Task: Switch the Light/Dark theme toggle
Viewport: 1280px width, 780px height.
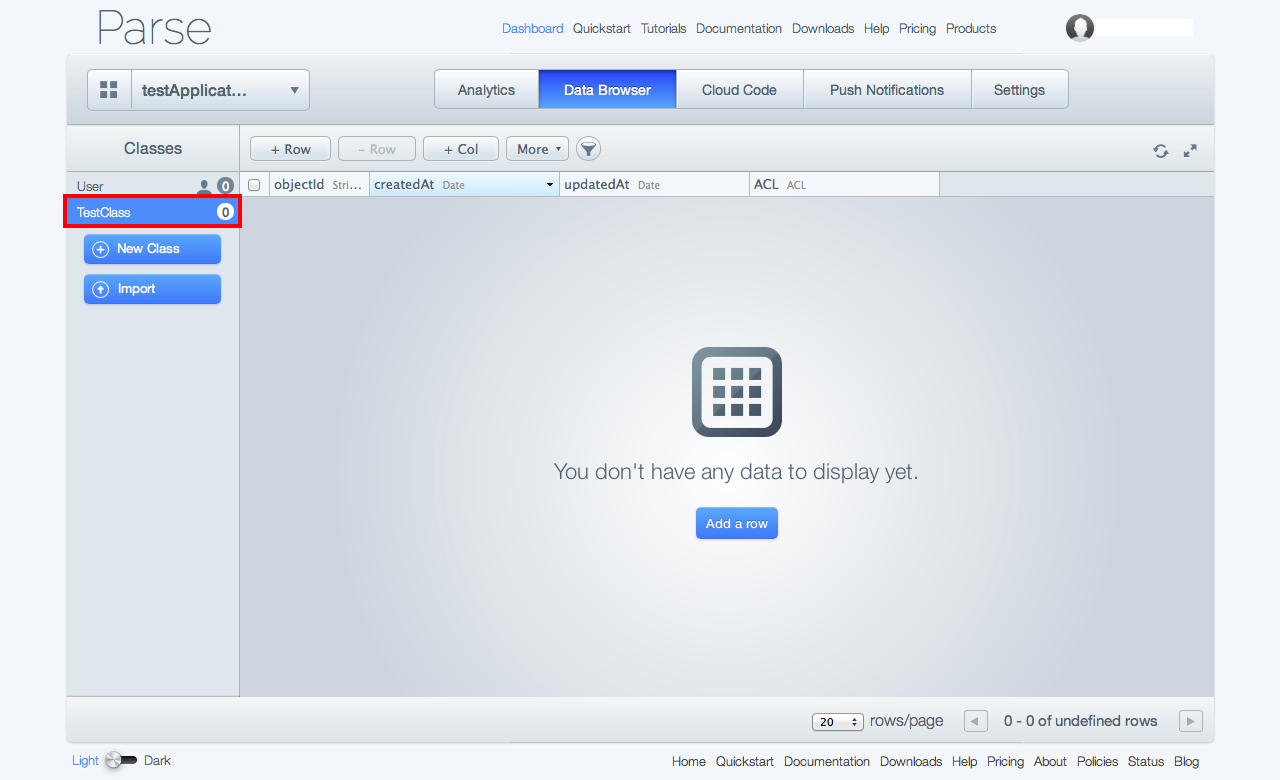Action: tap(120, 760)
